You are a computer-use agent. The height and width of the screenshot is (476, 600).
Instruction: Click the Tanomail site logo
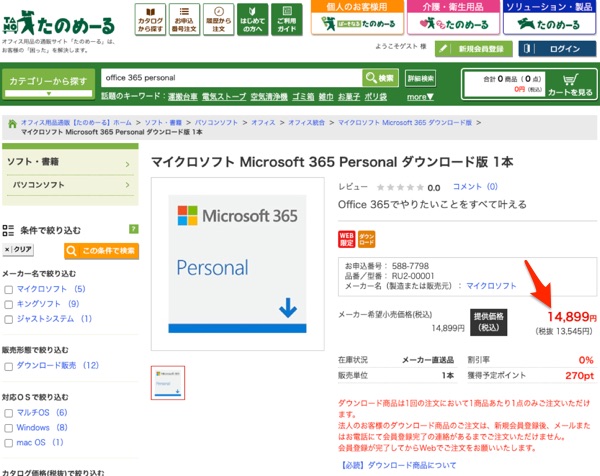(x=59, y=23)
